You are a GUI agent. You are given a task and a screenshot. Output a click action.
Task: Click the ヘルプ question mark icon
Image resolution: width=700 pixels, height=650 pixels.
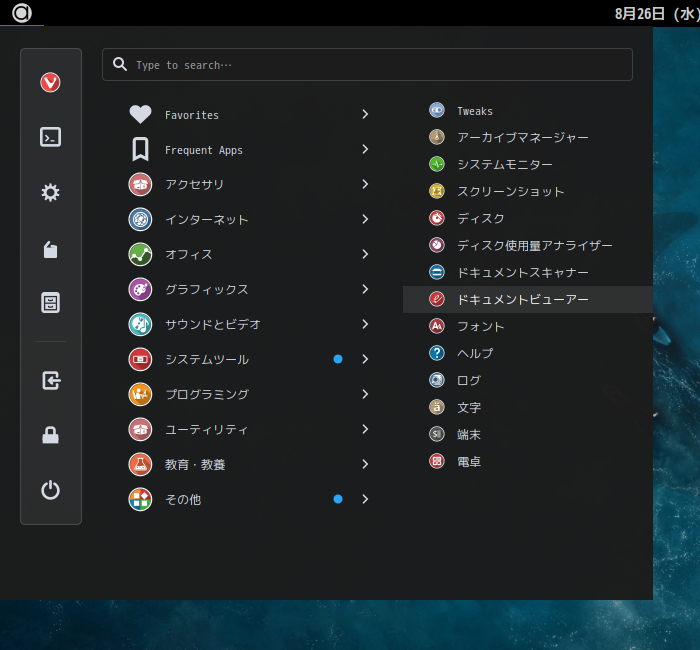[x=437, y=353]
